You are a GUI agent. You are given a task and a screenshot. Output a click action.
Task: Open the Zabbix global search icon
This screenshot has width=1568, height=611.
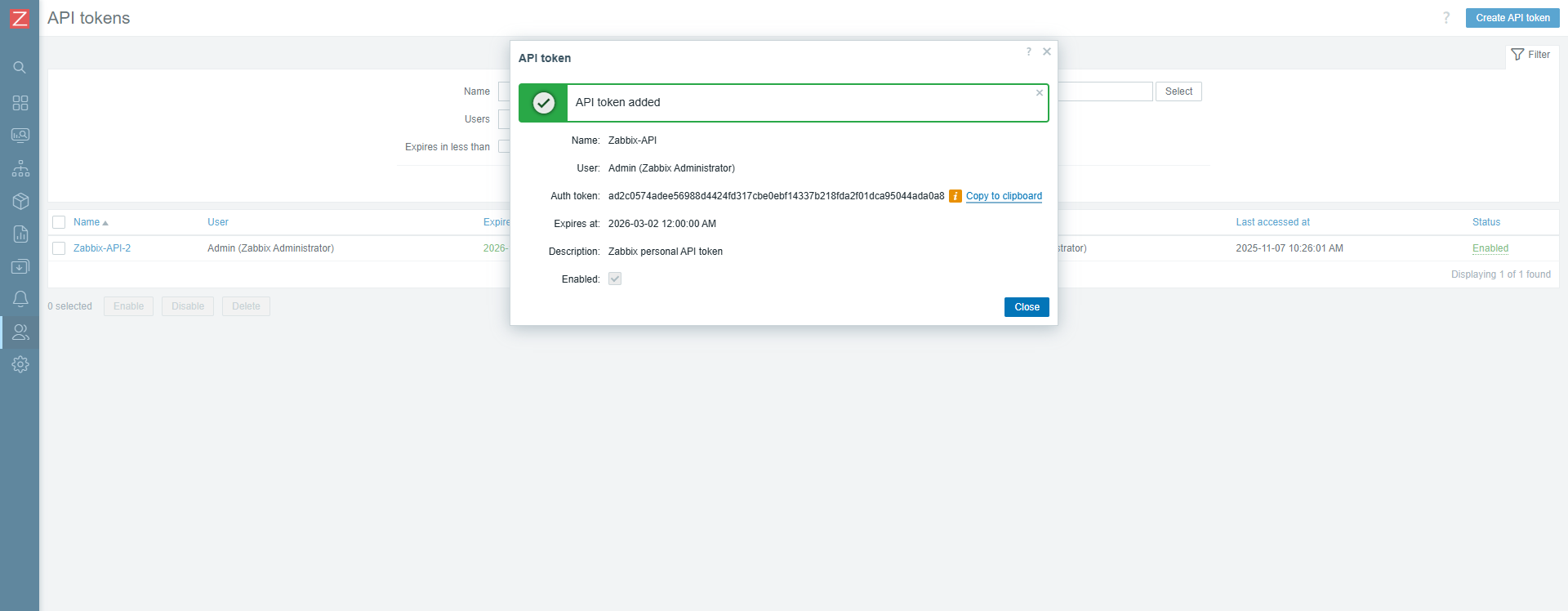(x=20, y=68)
